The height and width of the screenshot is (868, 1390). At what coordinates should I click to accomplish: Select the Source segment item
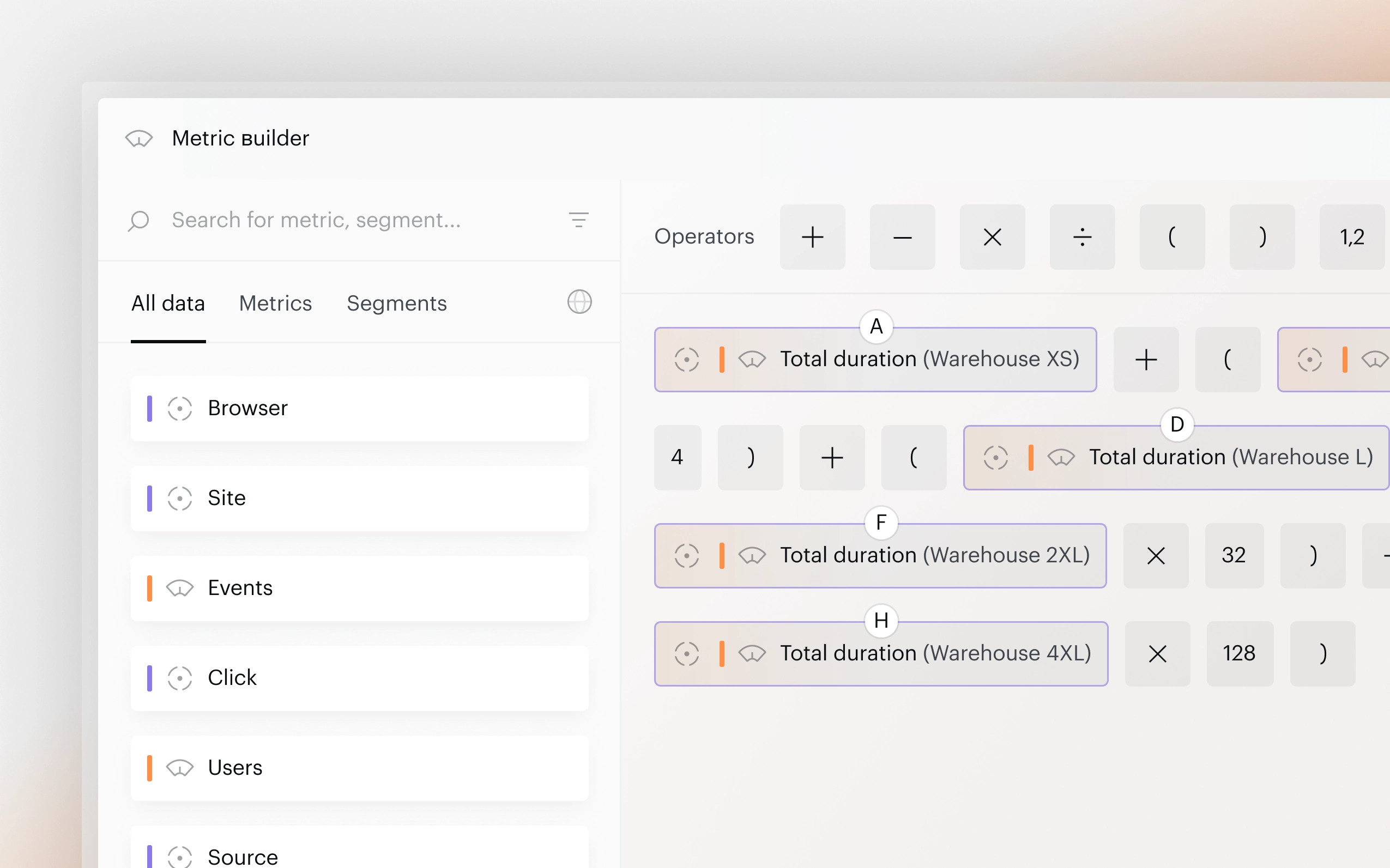359,847
